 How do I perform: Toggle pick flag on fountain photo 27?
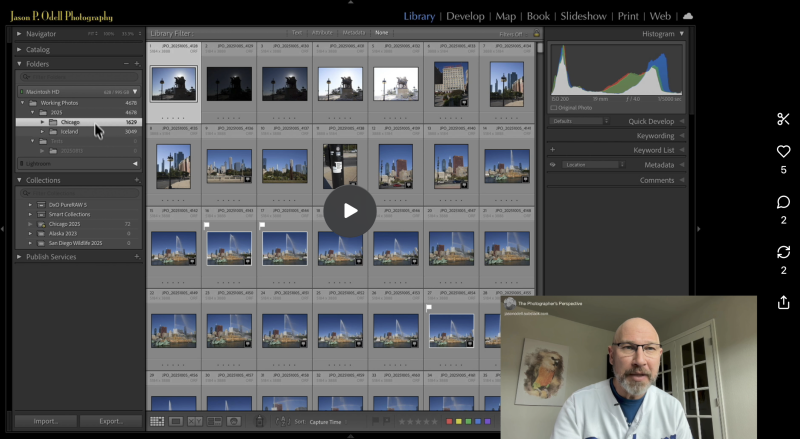click(429, 308)
